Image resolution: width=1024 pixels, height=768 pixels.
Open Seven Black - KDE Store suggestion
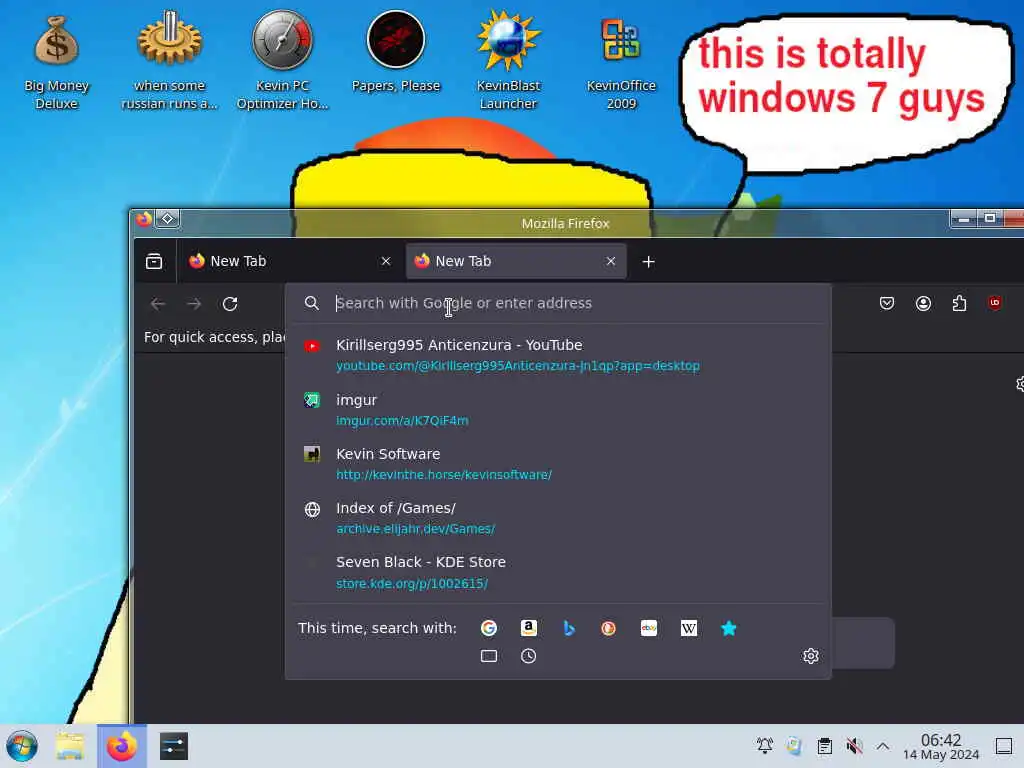pyautogui.click(x=558, y=572)
